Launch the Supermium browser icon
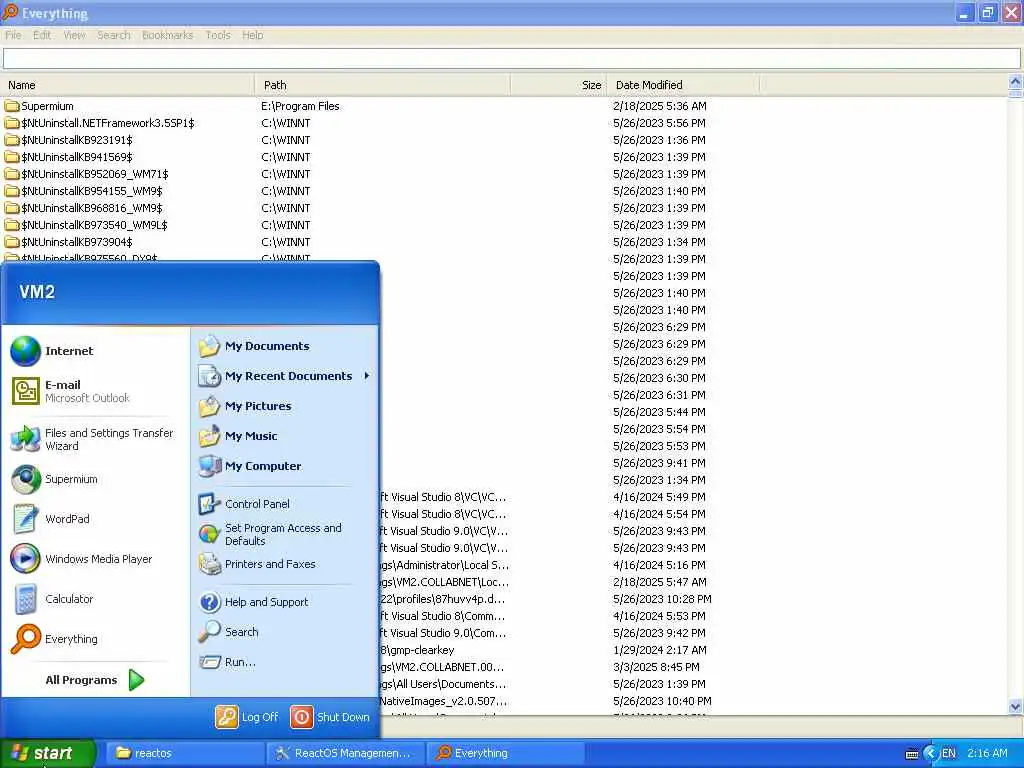 click(x=25, y=479)
